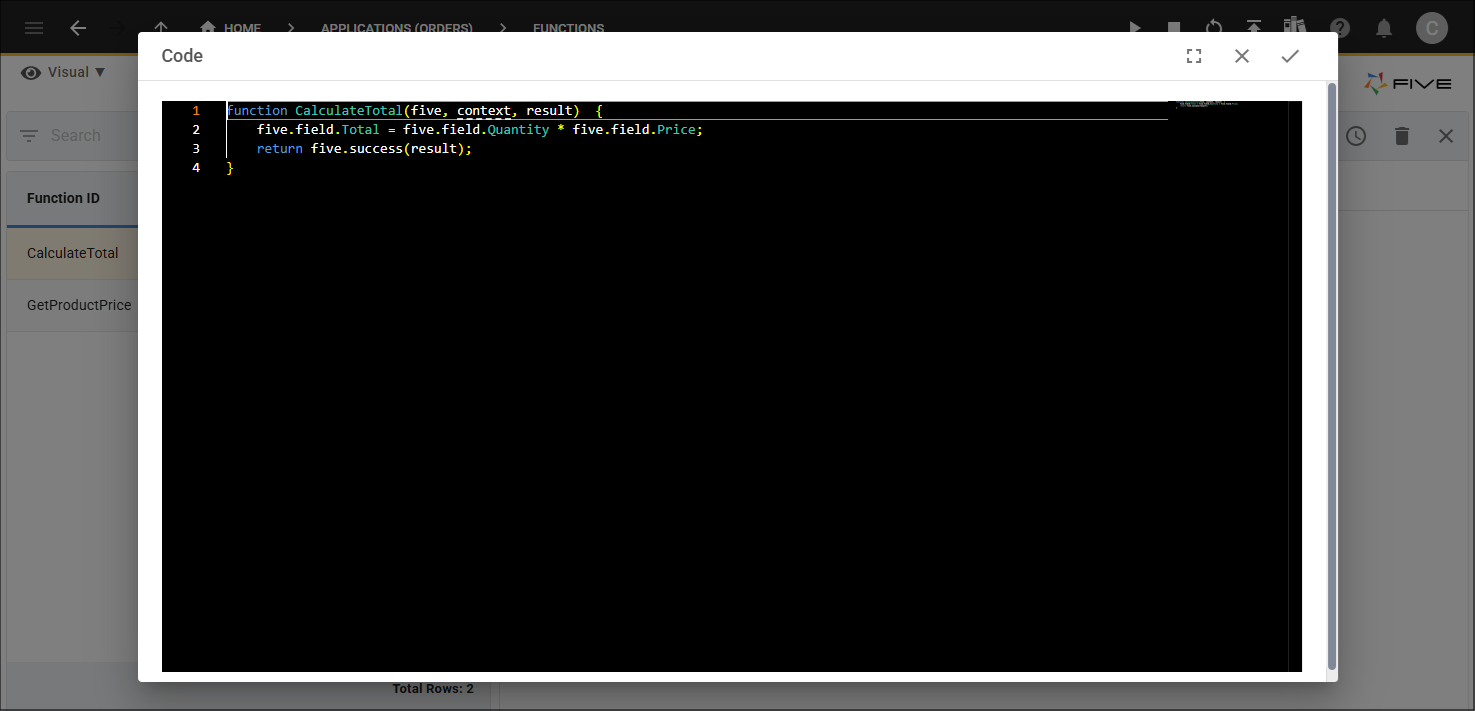Confirm the code with the checkmark icon

click(x=1290, y=56)
